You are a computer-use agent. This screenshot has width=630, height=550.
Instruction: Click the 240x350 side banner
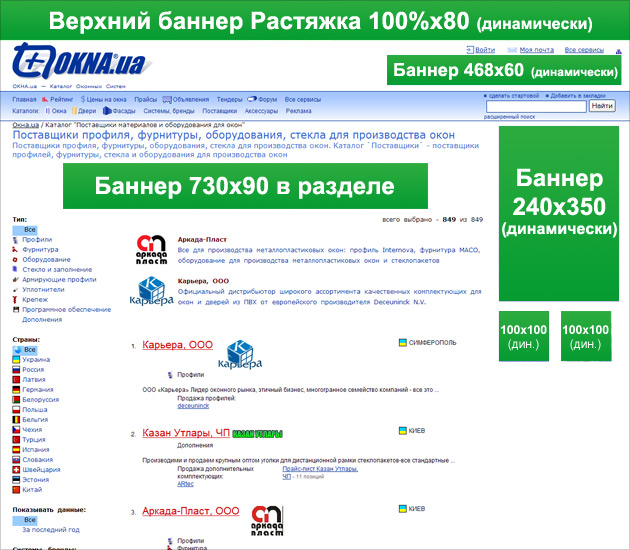pos(559,214)
